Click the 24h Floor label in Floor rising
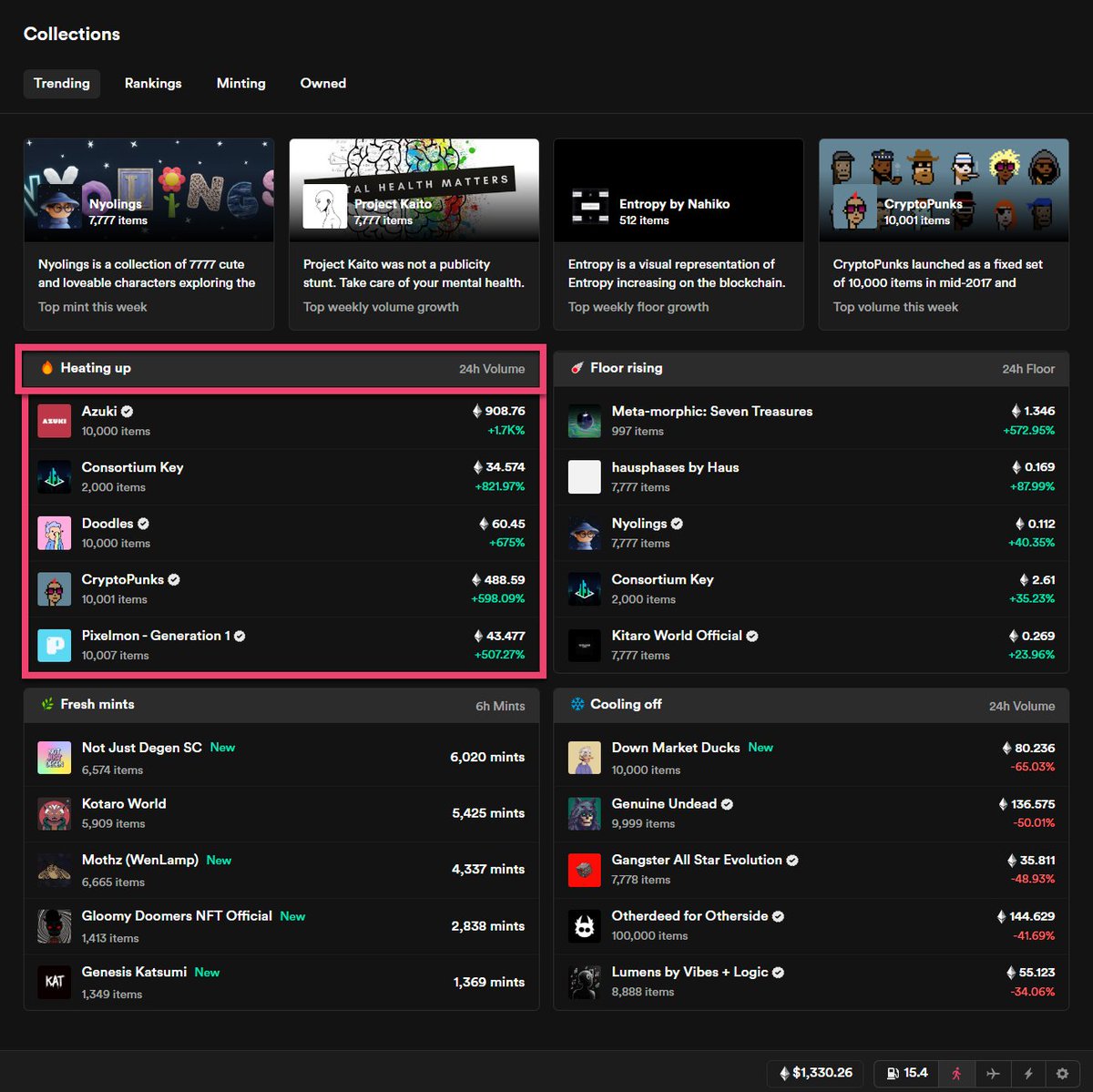This screenshot has height=1092, width=1093. coord(1028,369)
